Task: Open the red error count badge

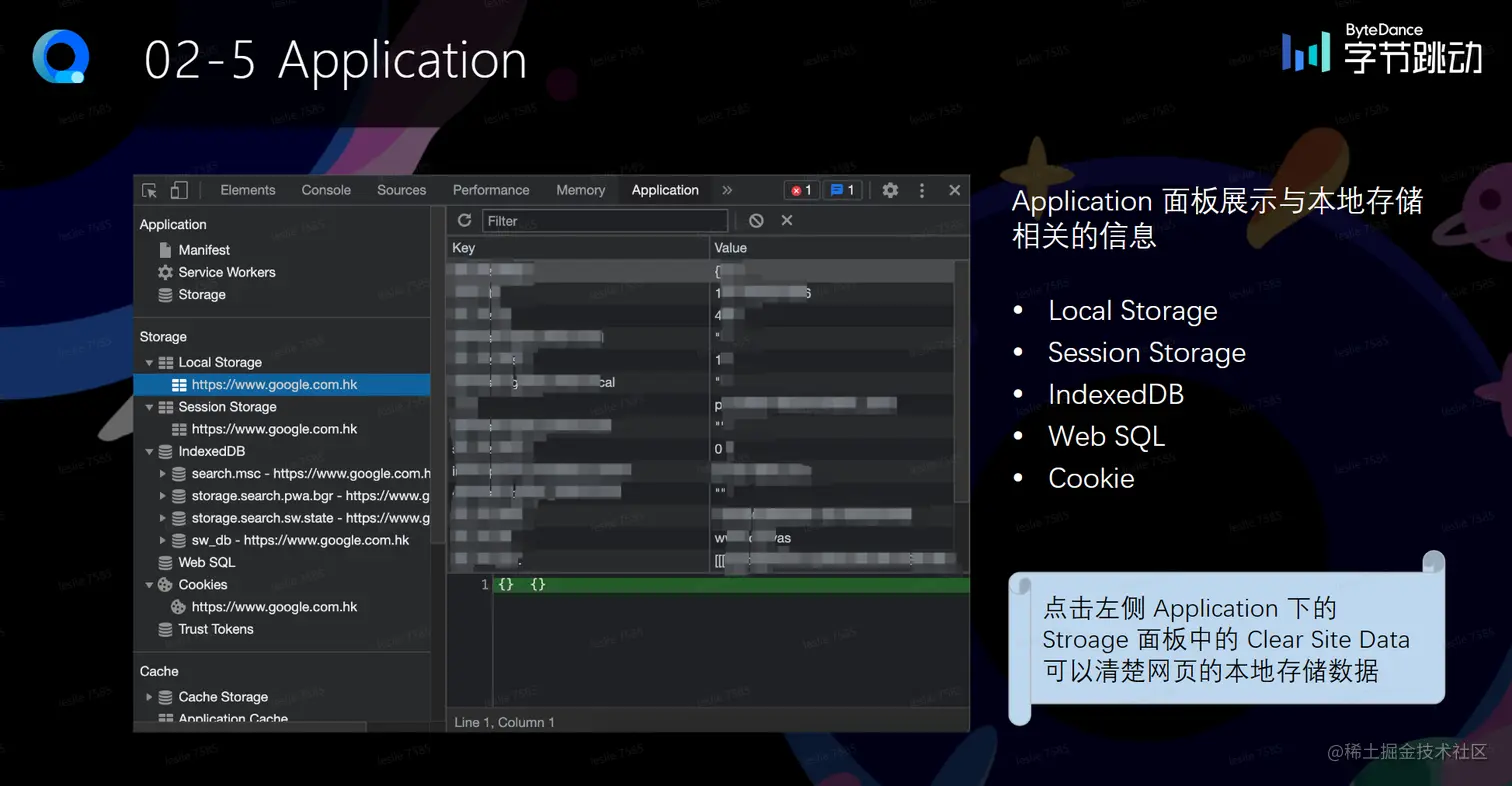Action: click(x=800, y=190)
